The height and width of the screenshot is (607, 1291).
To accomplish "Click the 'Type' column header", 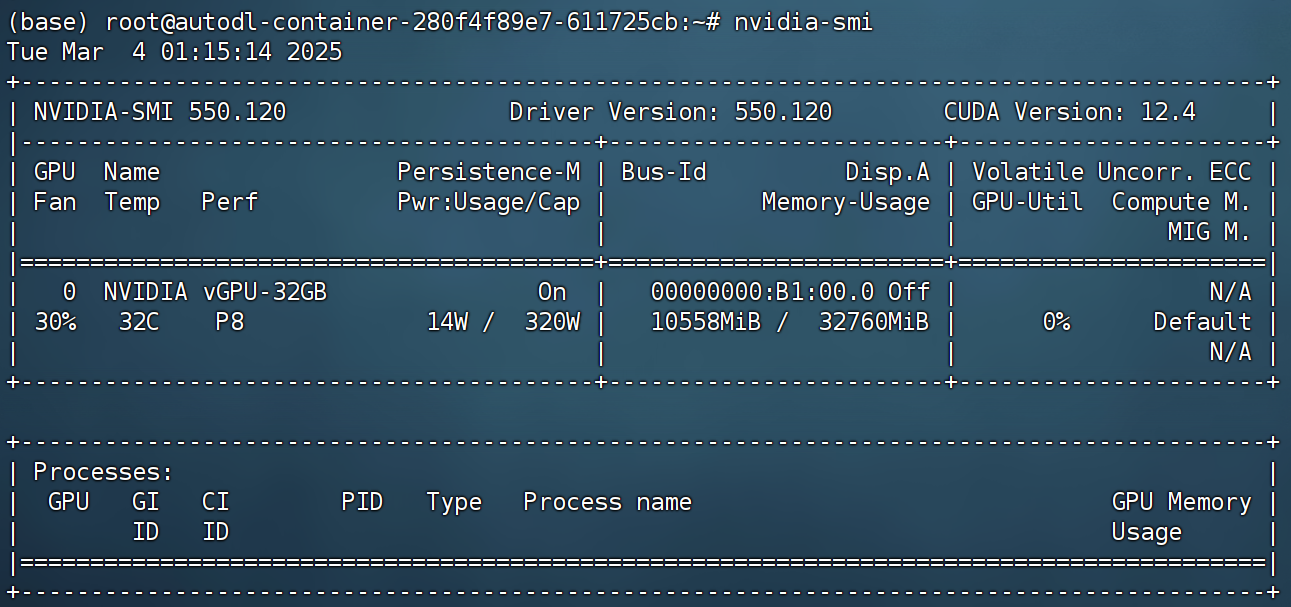I will coord(454,502).
